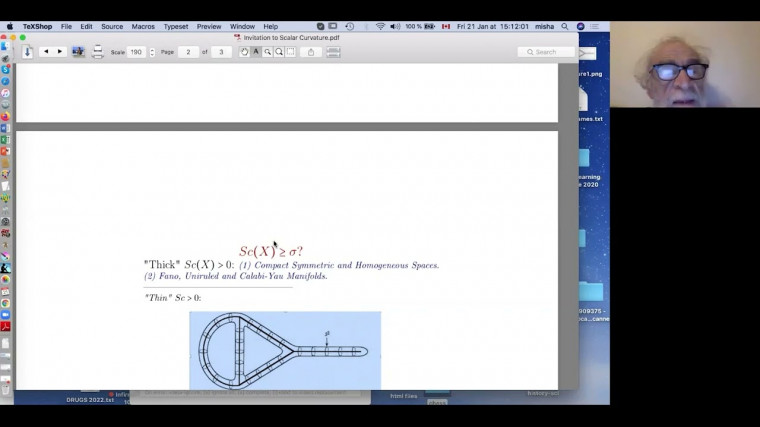Image resolution: width=760 pixels, height=427 pixels.
Task: Open Skype from the Dock
Action: click(x=5, y=69)
